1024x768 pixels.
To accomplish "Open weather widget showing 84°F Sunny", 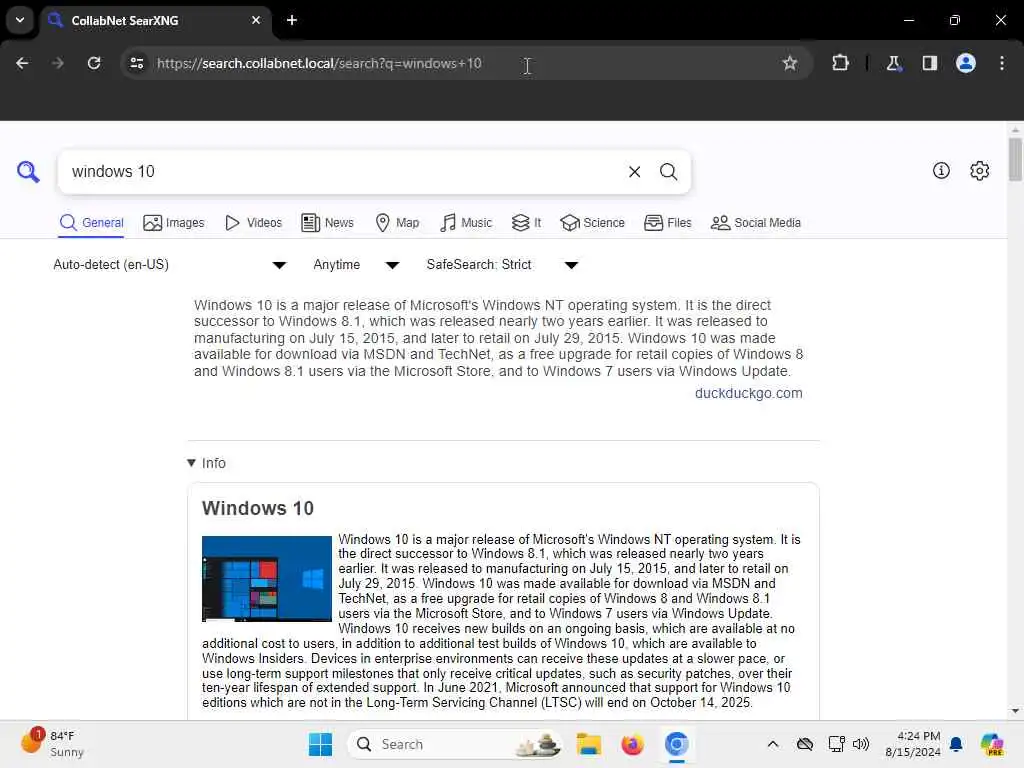I will pyautogui.click(x=54, y=744).
